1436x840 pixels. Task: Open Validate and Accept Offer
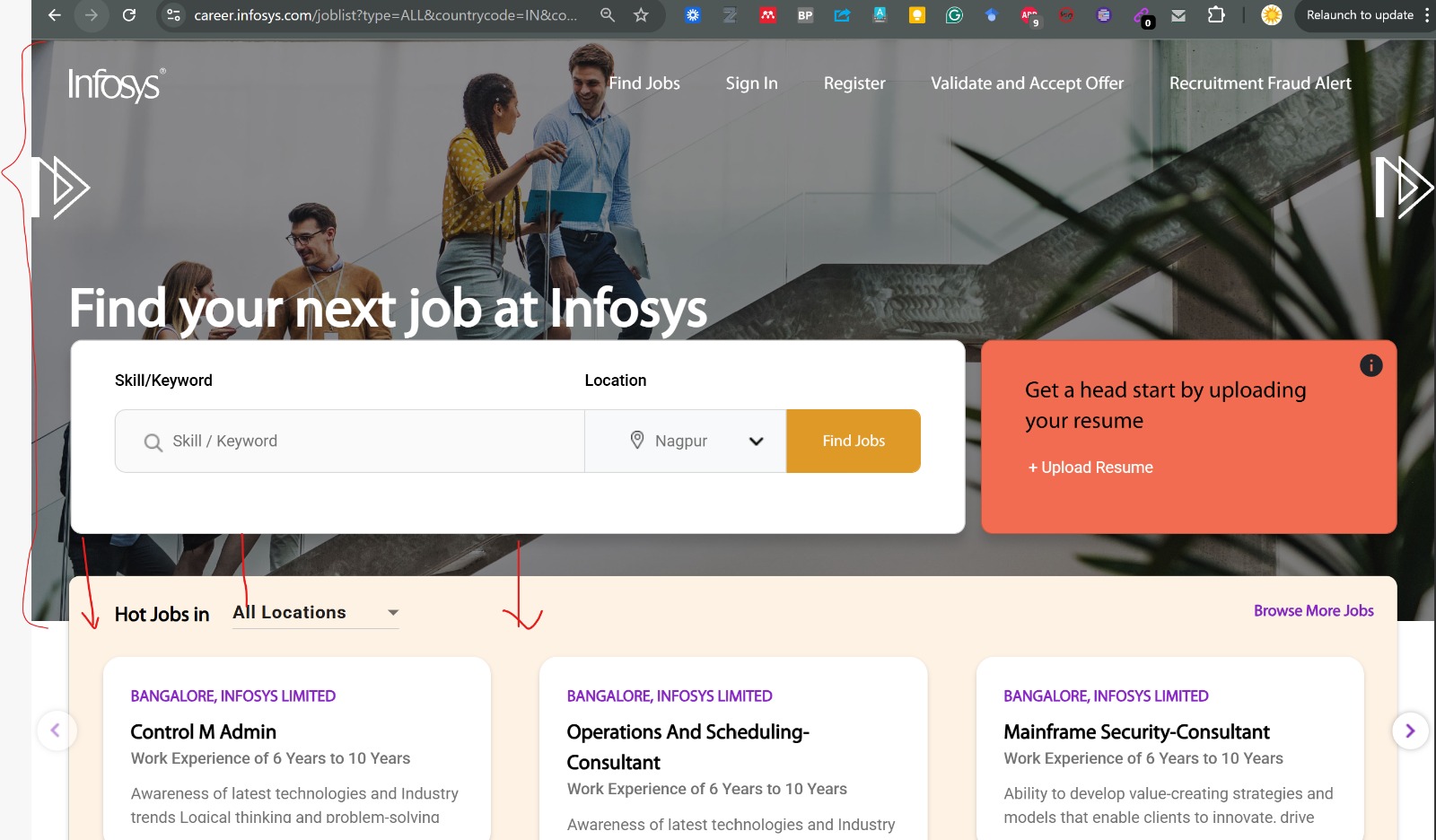coord(1027,83)
